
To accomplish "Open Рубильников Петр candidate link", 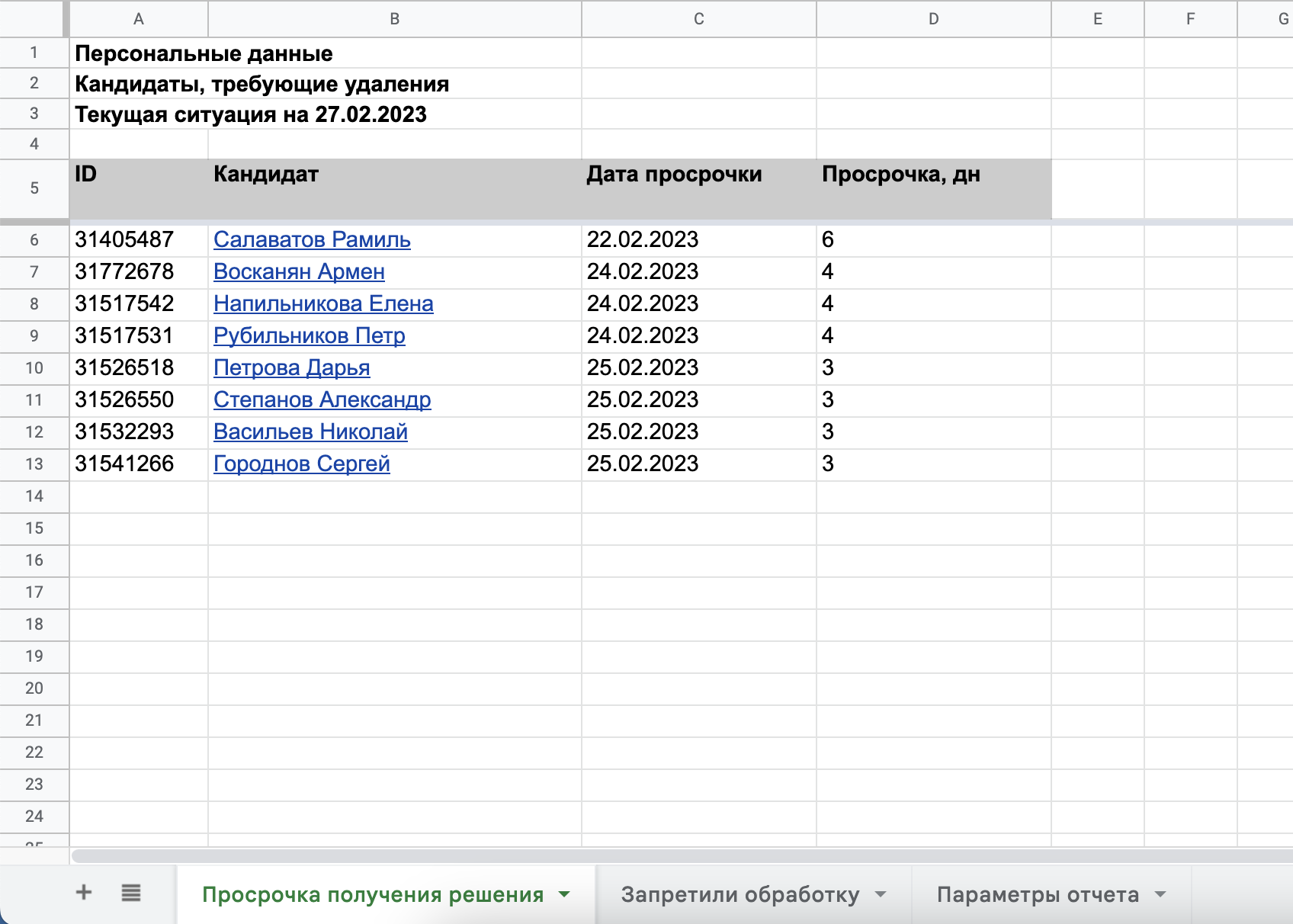I will [309, 335].
